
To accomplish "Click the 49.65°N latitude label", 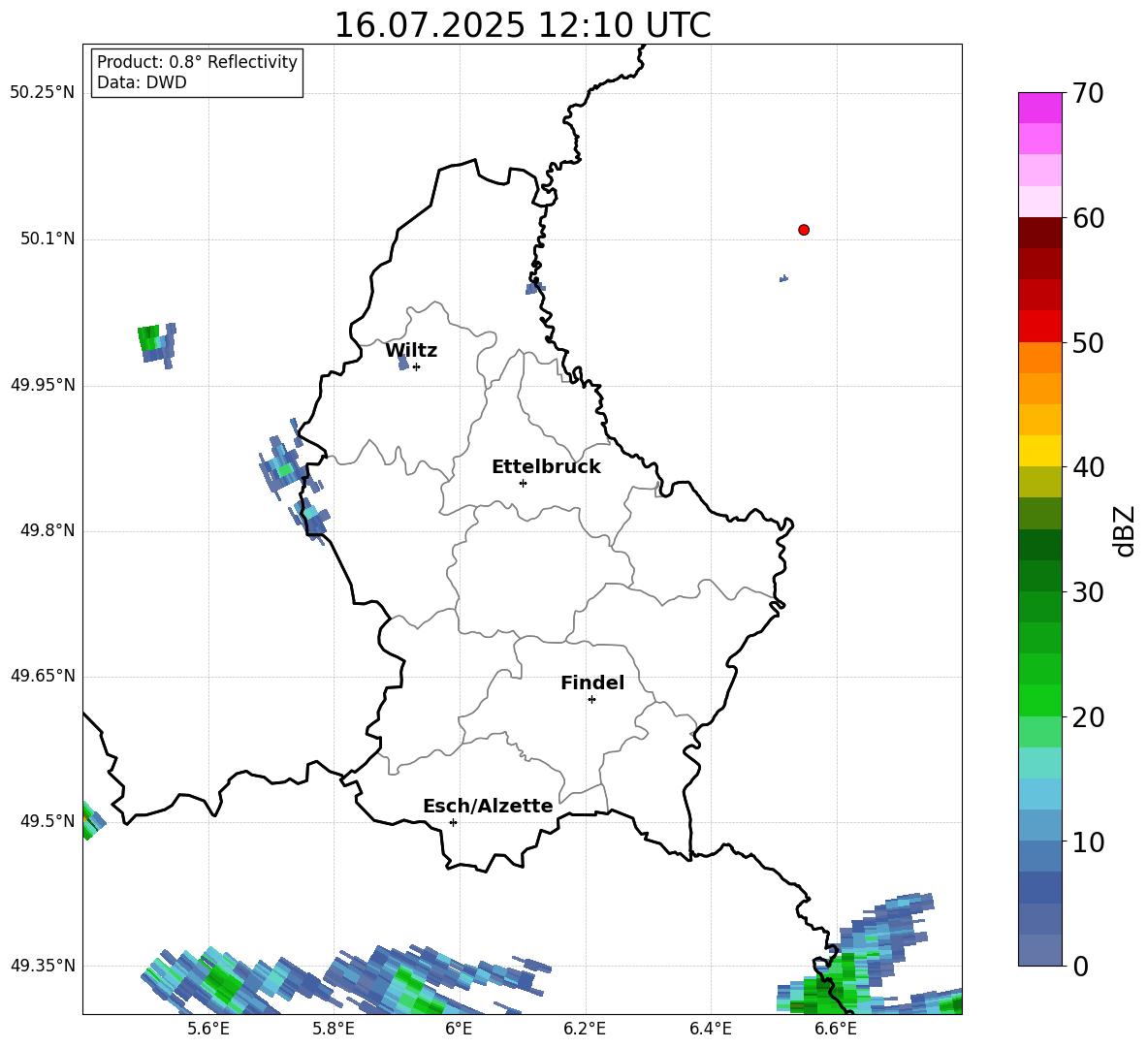I will pyautogui.click(x=43, y=676).
